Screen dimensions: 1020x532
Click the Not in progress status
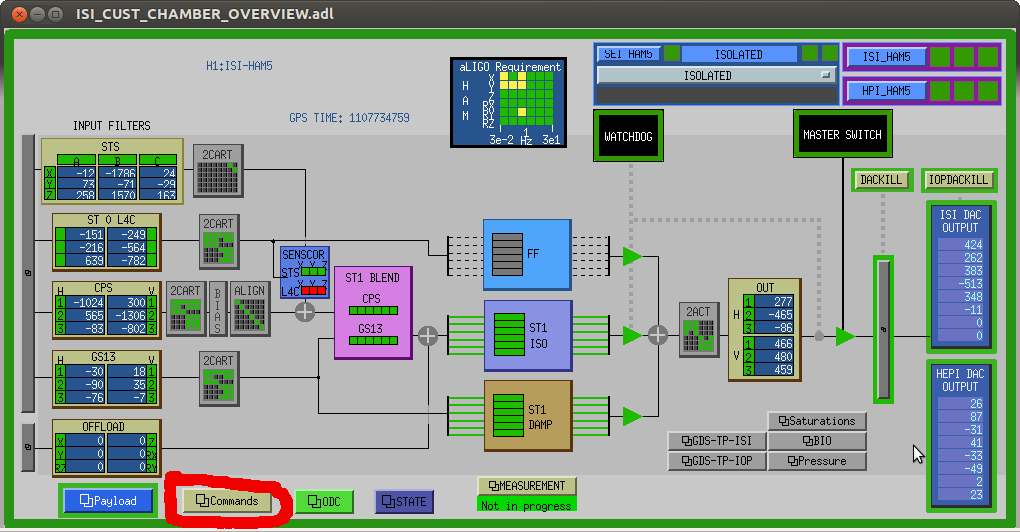coord(526,505)
